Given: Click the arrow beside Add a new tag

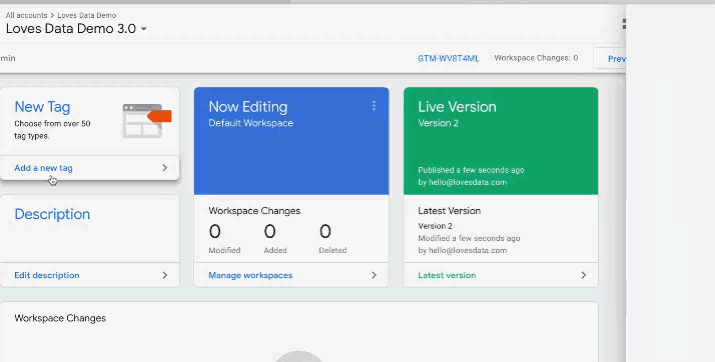Looking at the screenshot, I should pos(165,168).
